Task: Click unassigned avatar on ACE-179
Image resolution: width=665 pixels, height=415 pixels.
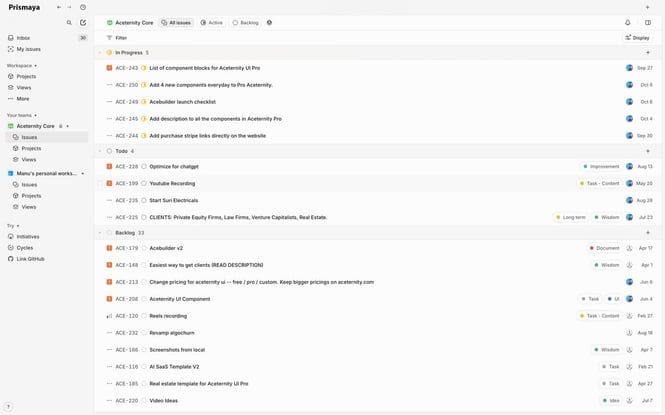Action: pyautogui.click(x=629, y=248)
